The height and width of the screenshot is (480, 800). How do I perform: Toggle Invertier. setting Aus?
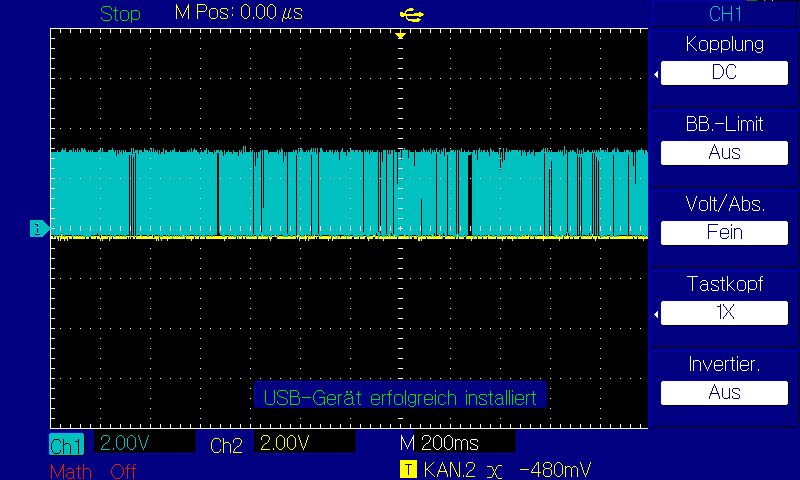pos(724,393)
